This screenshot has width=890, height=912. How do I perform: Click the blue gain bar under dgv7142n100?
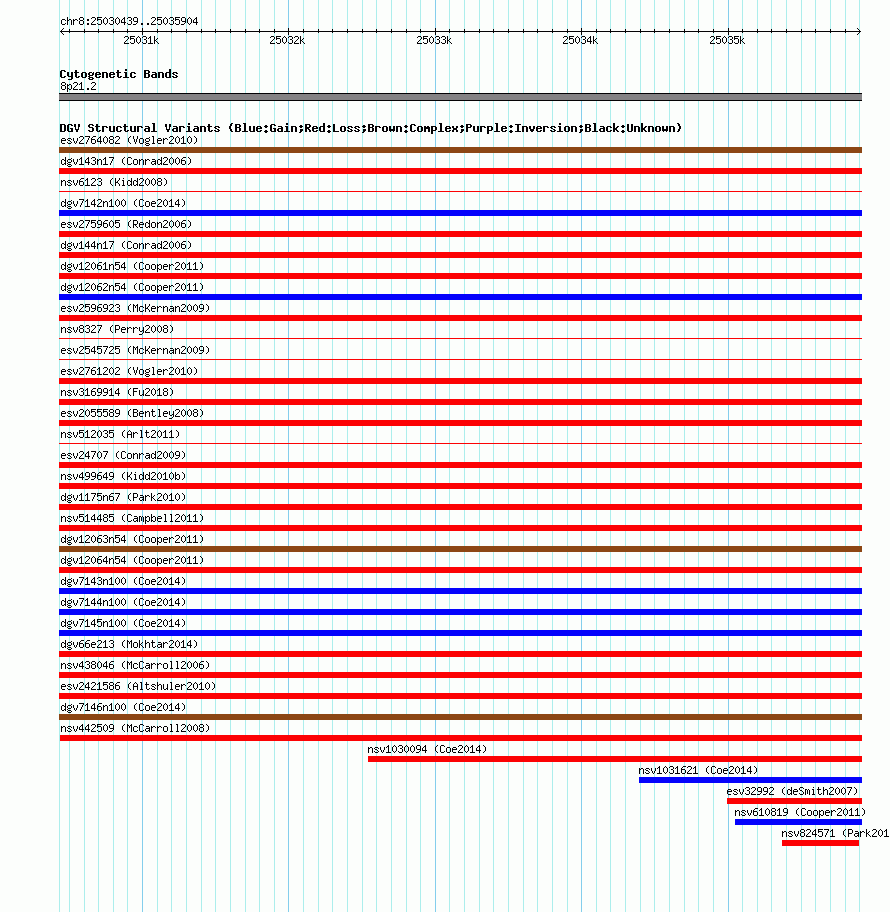460,213
